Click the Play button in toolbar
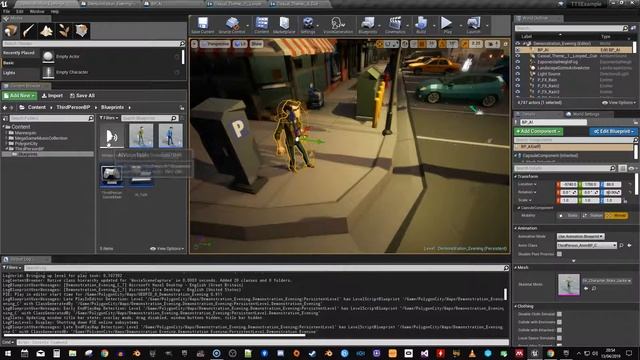 pyautogui.click(x=447, y=25)
